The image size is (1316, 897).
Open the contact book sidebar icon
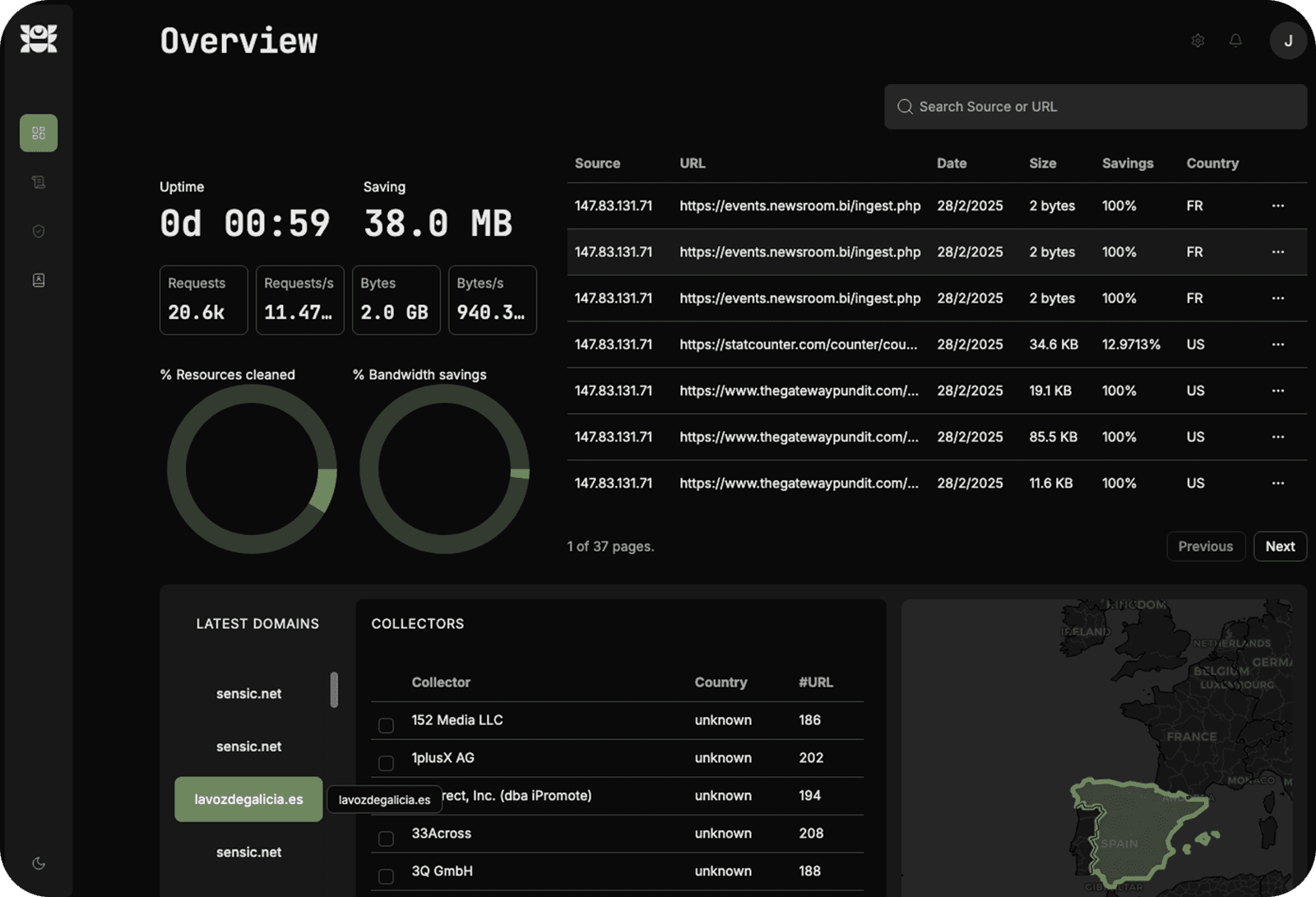tap(39, 280)
